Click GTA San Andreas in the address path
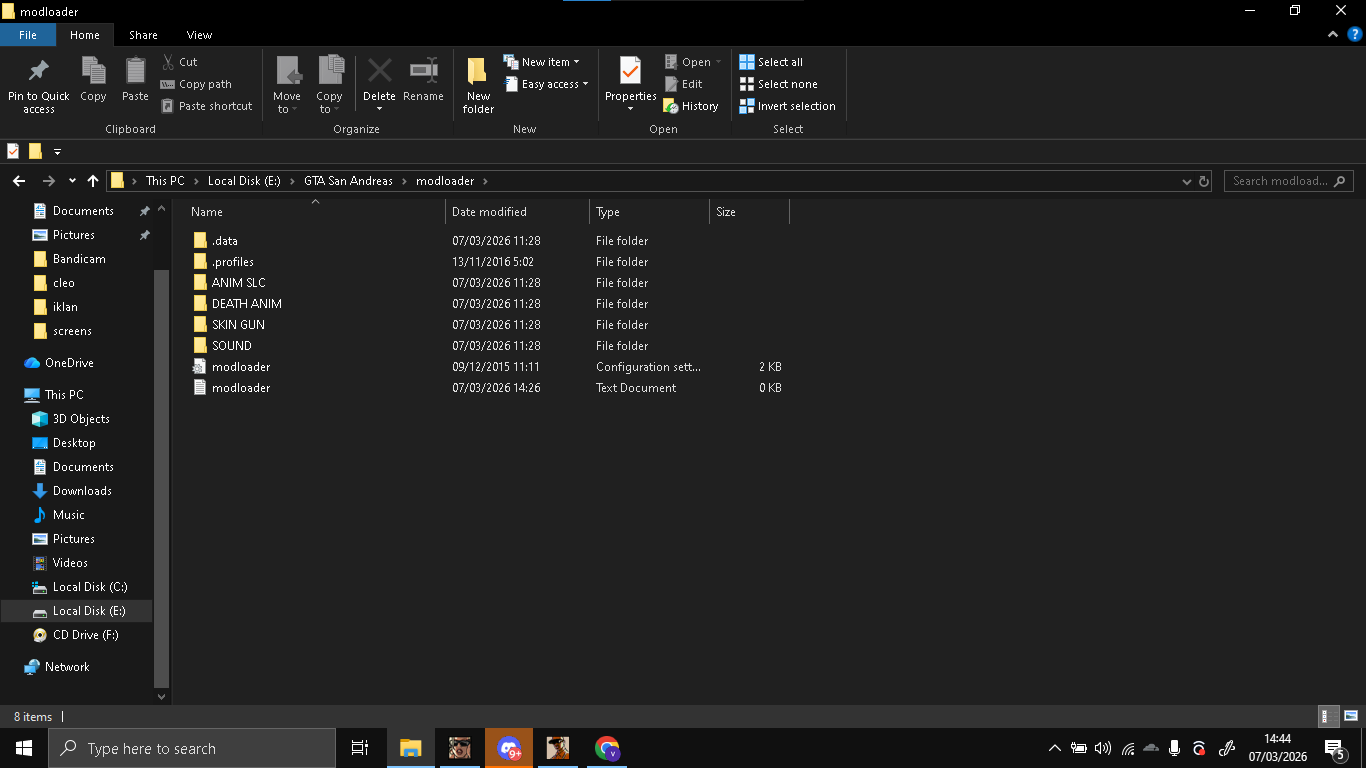The width and height of the screenshot is (1366, 768). 348,181
